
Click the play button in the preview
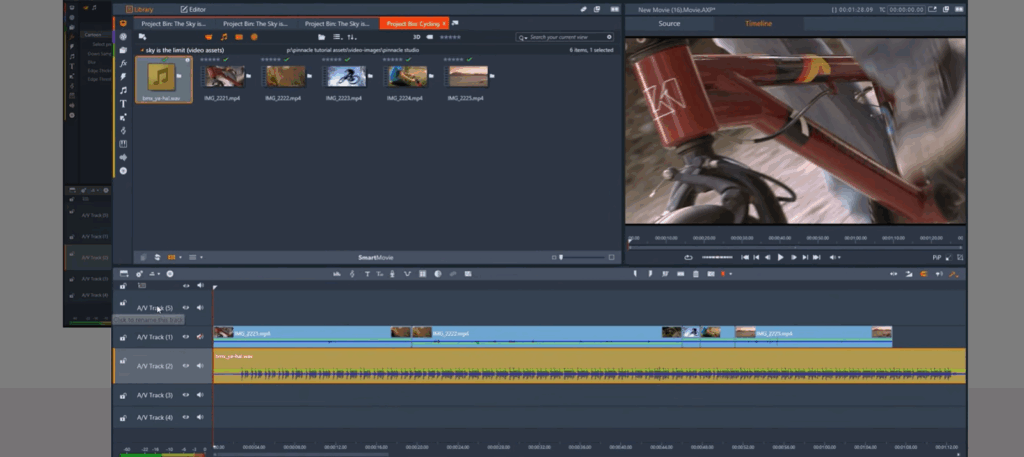point(780,258)
